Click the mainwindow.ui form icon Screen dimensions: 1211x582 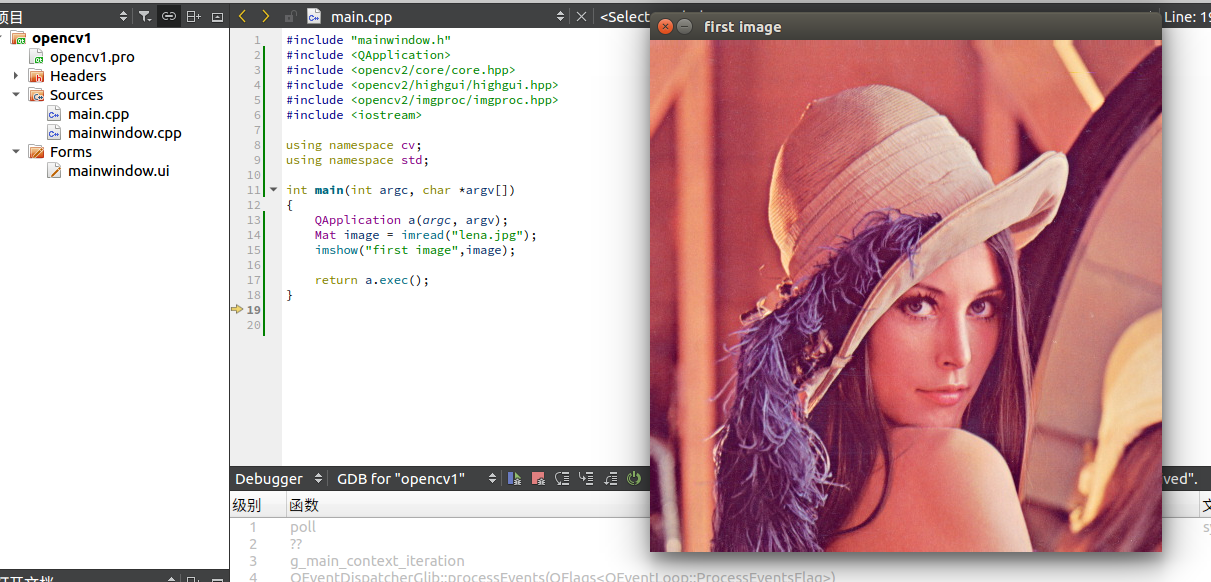[x=55, y=171]
